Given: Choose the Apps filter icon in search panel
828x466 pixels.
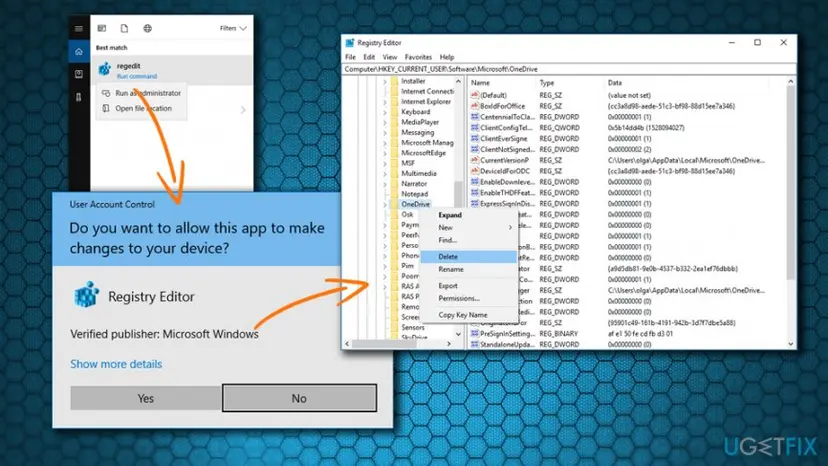Looking at the screenshot, I should click(x=102, y=29).
